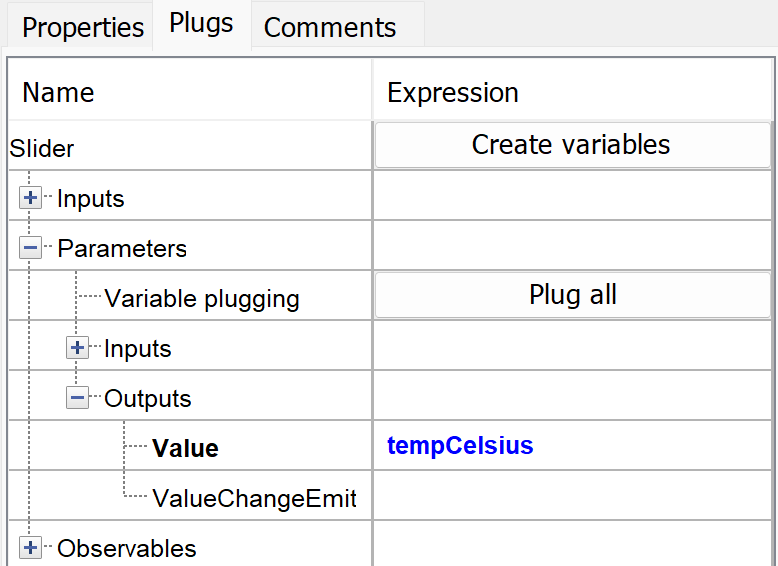Select the Parameters tree label
Viewport: 778px width, 566px height.
pos(122,248)
